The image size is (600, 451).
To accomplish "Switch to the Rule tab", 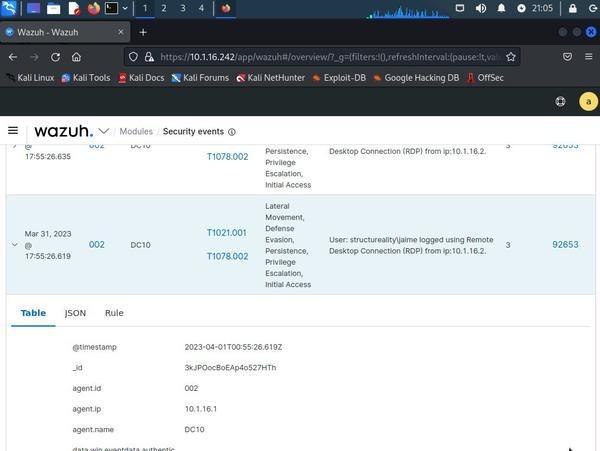I will pyautogui.click(x=114, y=313).
